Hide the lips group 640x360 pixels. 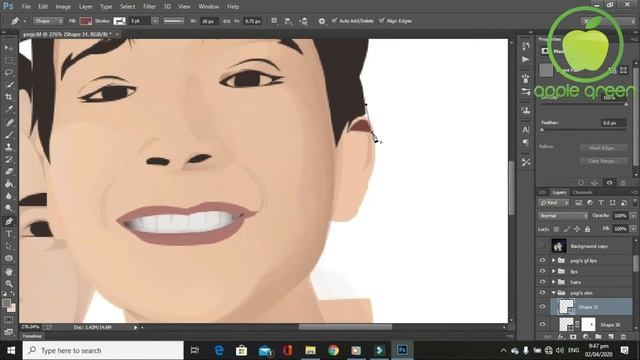click(x=542, y=271)
